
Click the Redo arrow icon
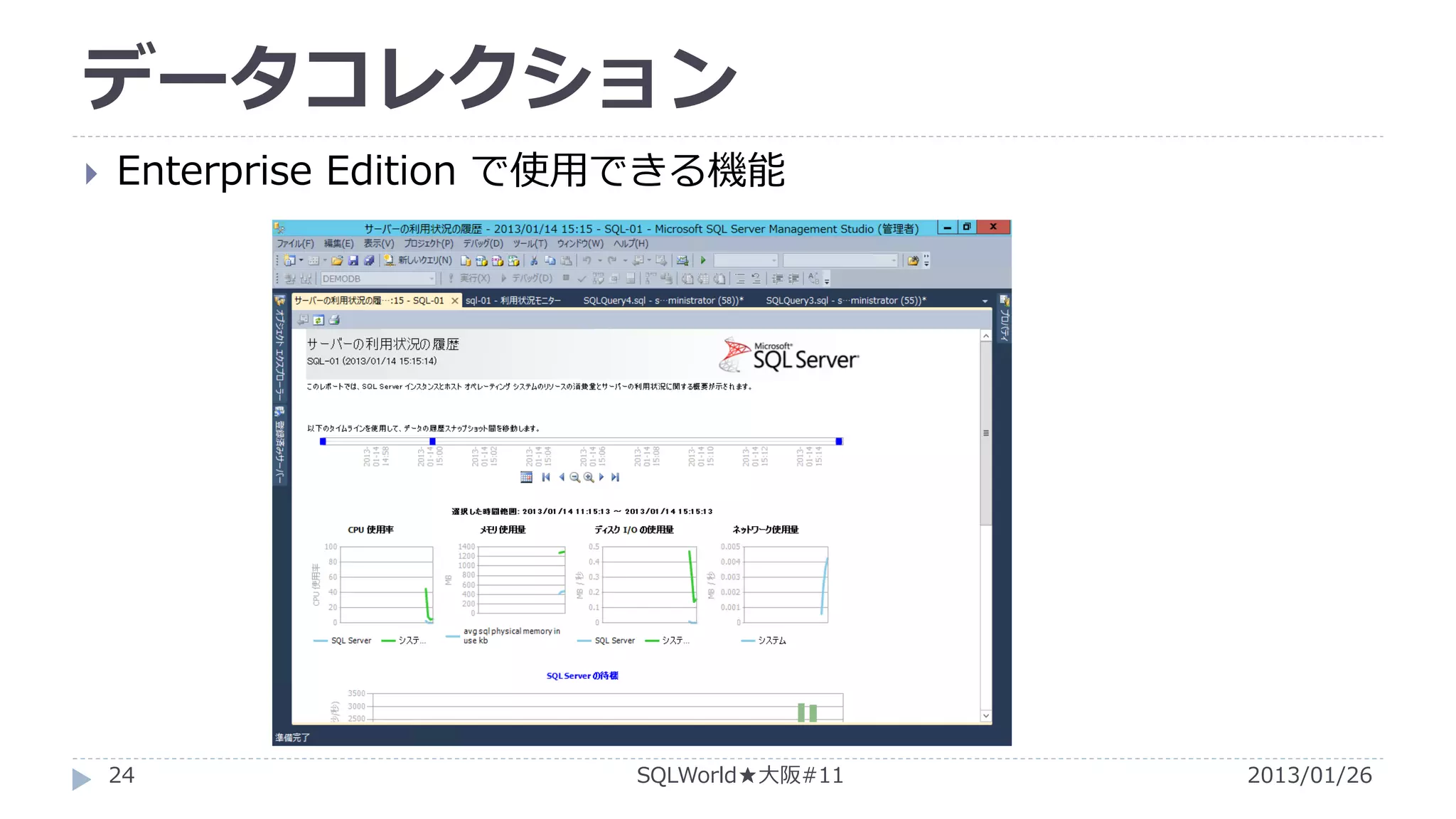pos(612,261)
